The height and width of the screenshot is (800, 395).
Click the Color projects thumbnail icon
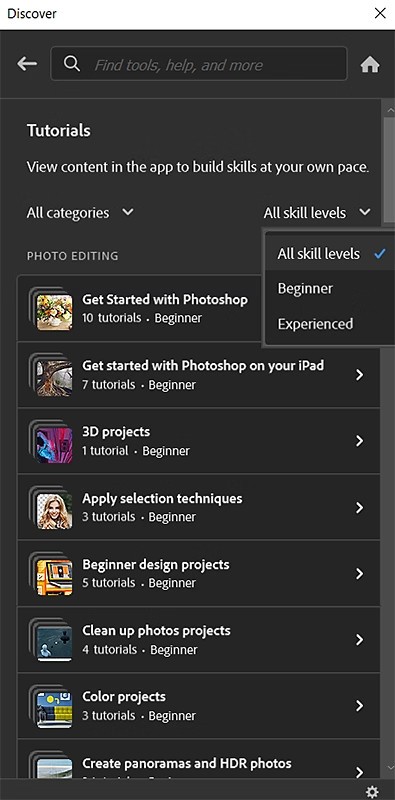54,710
